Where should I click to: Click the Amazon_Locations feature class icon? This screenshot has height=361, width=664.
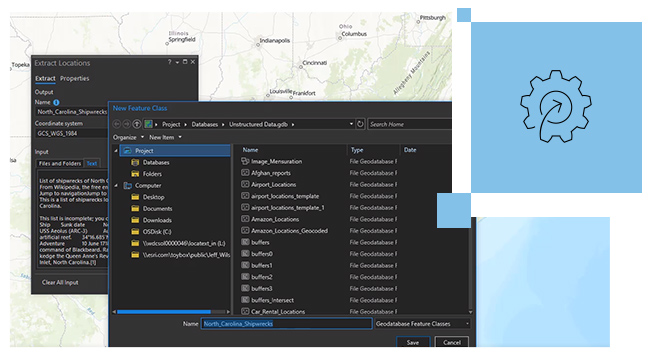coord(245,219)
